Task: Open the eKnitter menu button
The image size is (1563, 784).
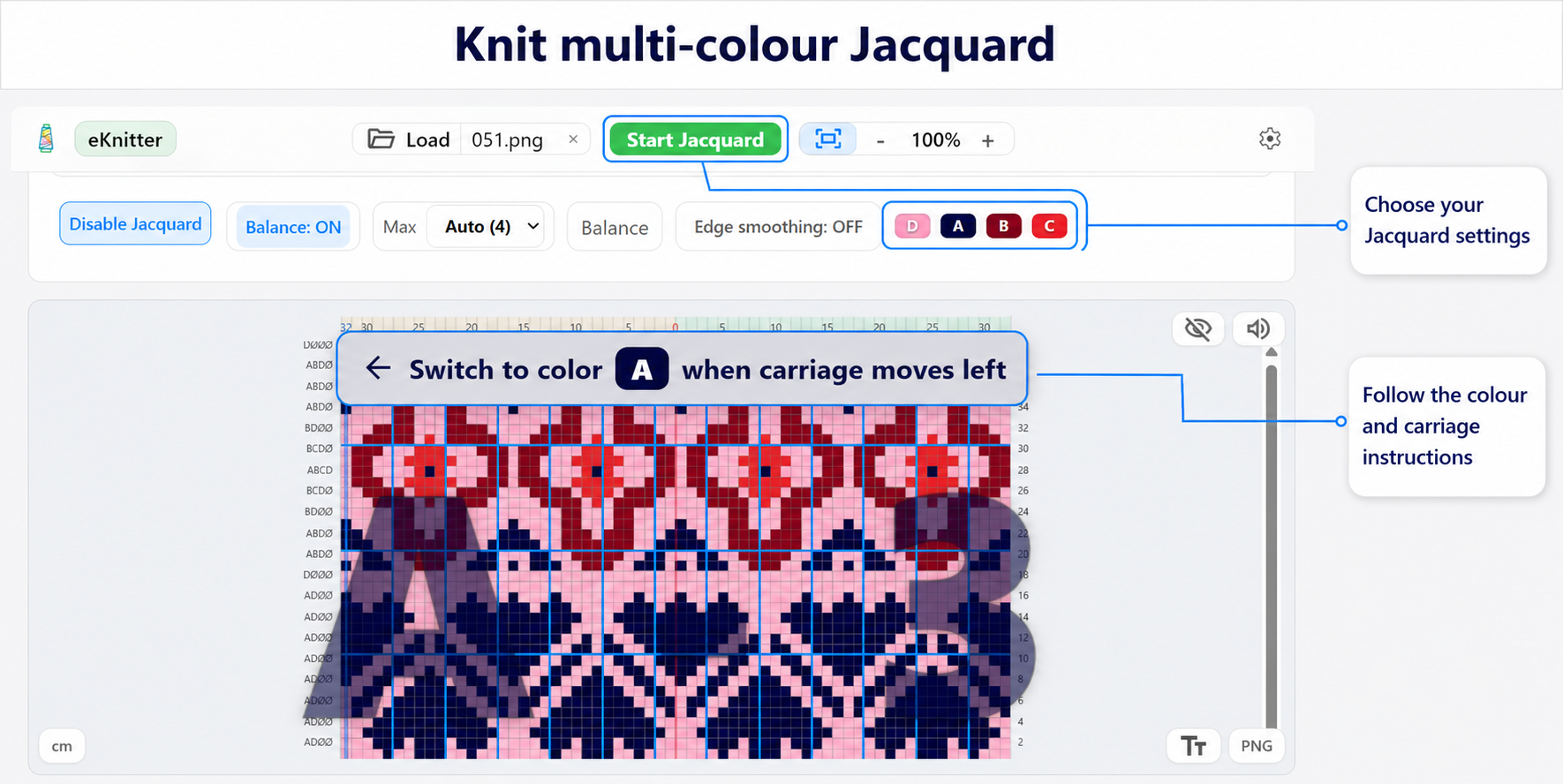Action: [125, 139]
